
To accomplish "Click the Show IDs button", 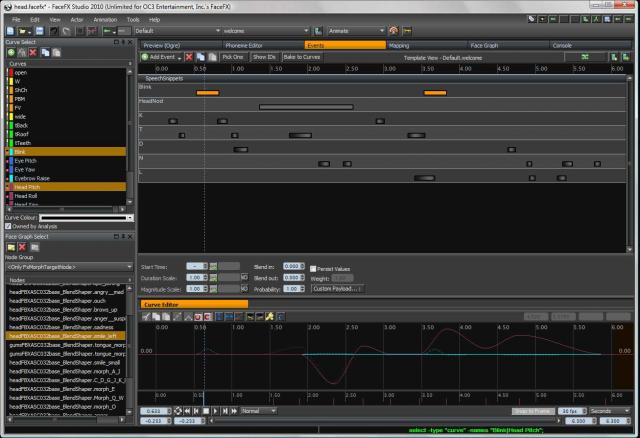I will [264, 57].
